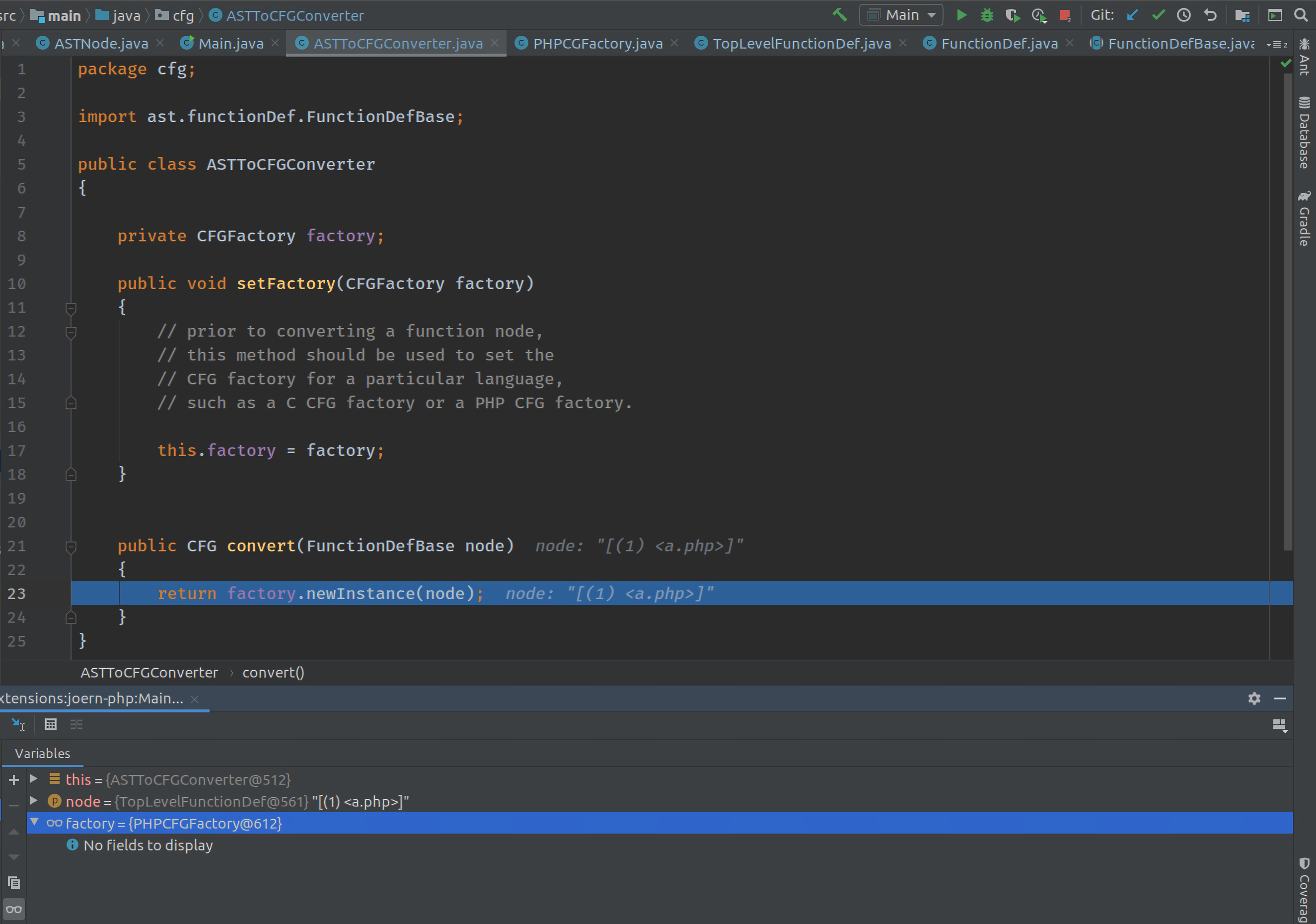The height and width of the screenshot is (924, 1316).
Task: Hide the debug tool window
Action: tap(1280, 698)
